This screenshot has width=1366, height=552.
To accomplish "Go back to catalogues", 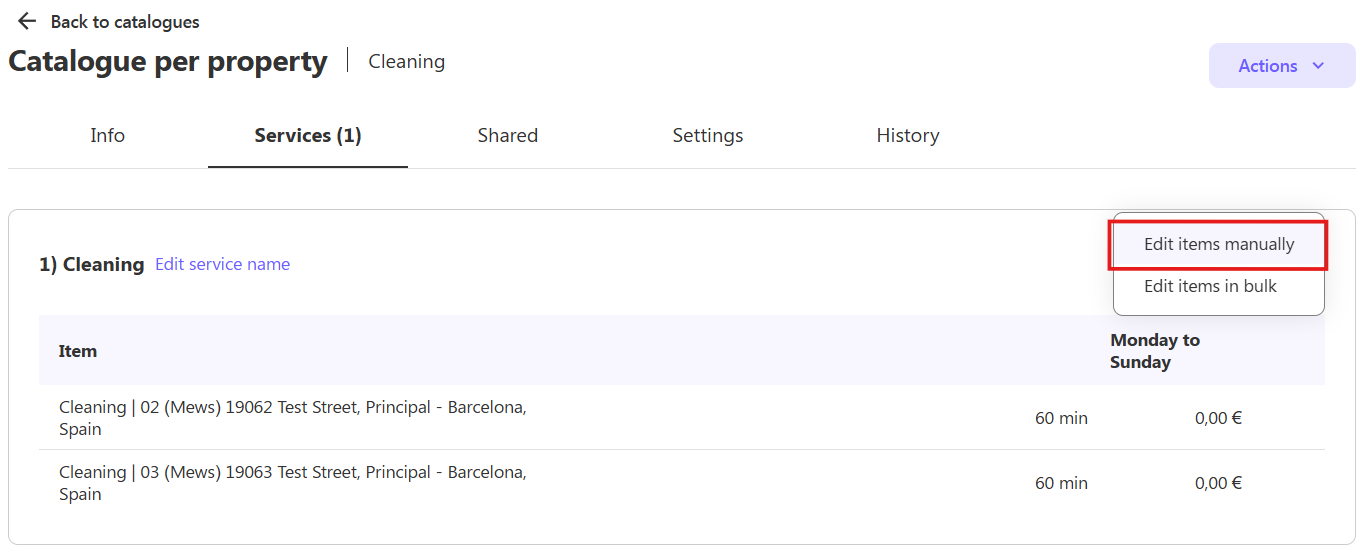I will coord(125,21).
